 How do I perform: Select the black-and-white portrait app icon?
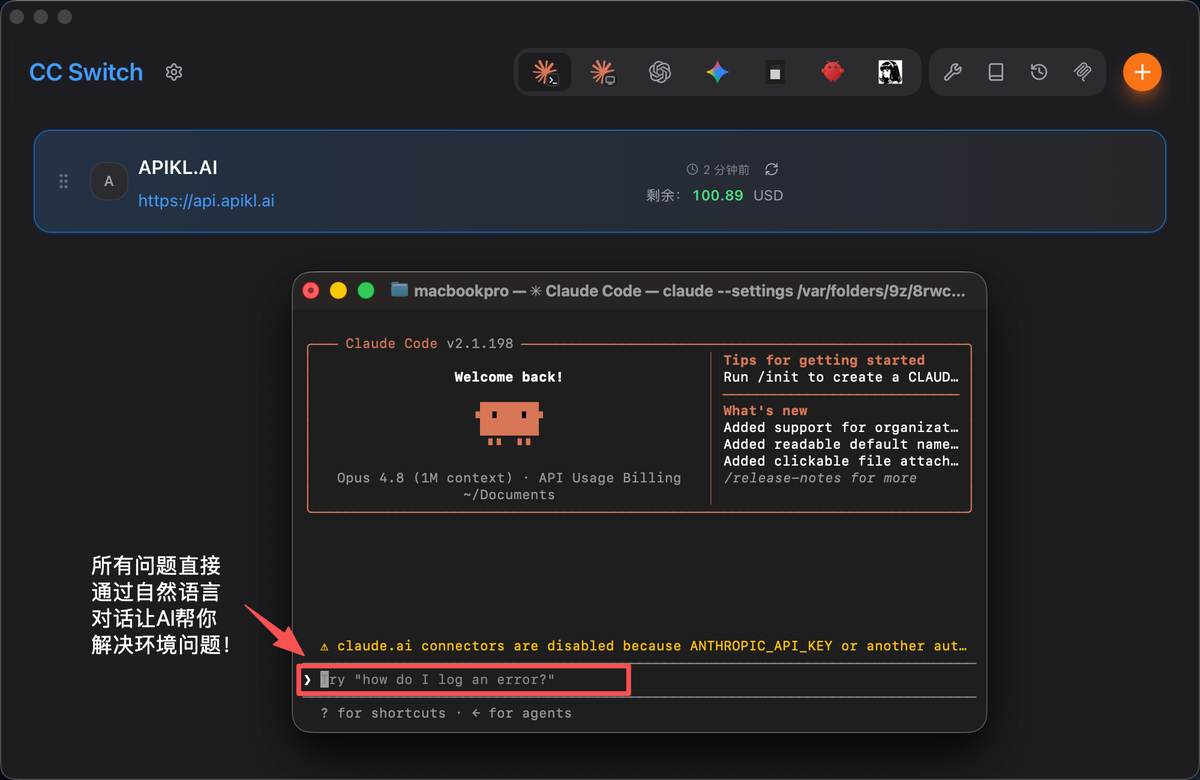point(890,72)
